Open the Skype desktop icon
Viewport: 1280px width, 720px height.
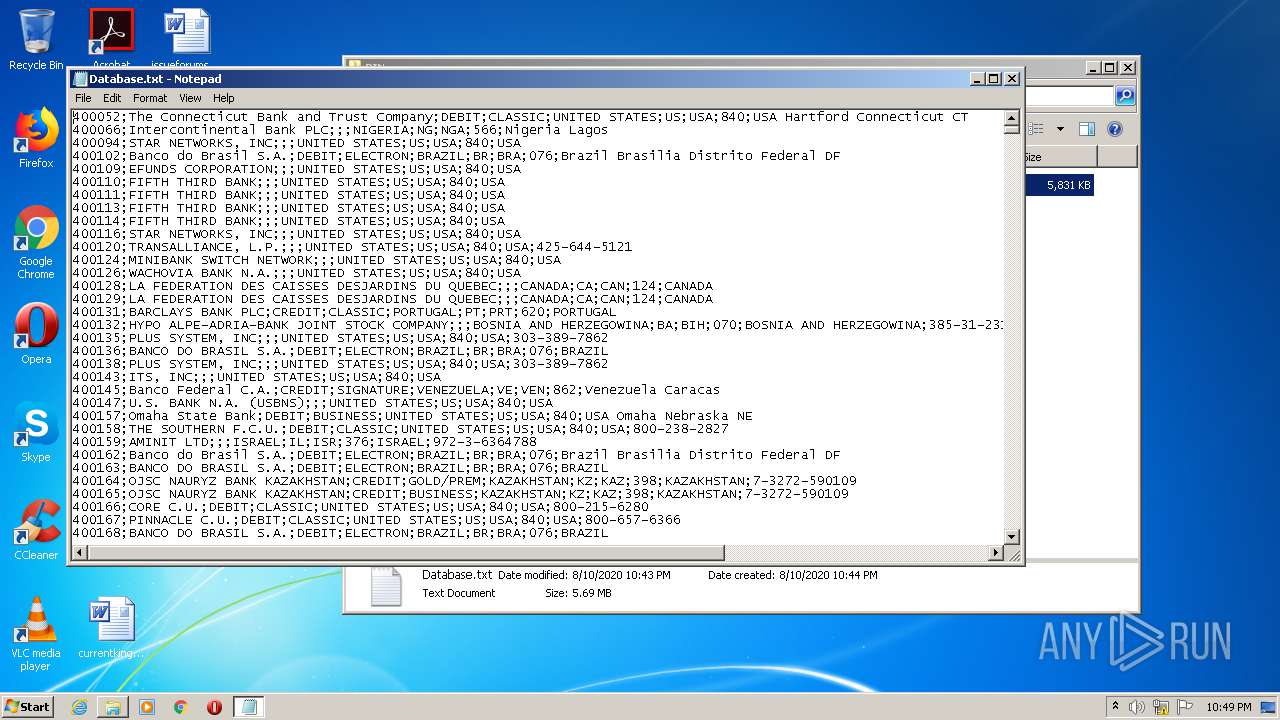(36, 432)
